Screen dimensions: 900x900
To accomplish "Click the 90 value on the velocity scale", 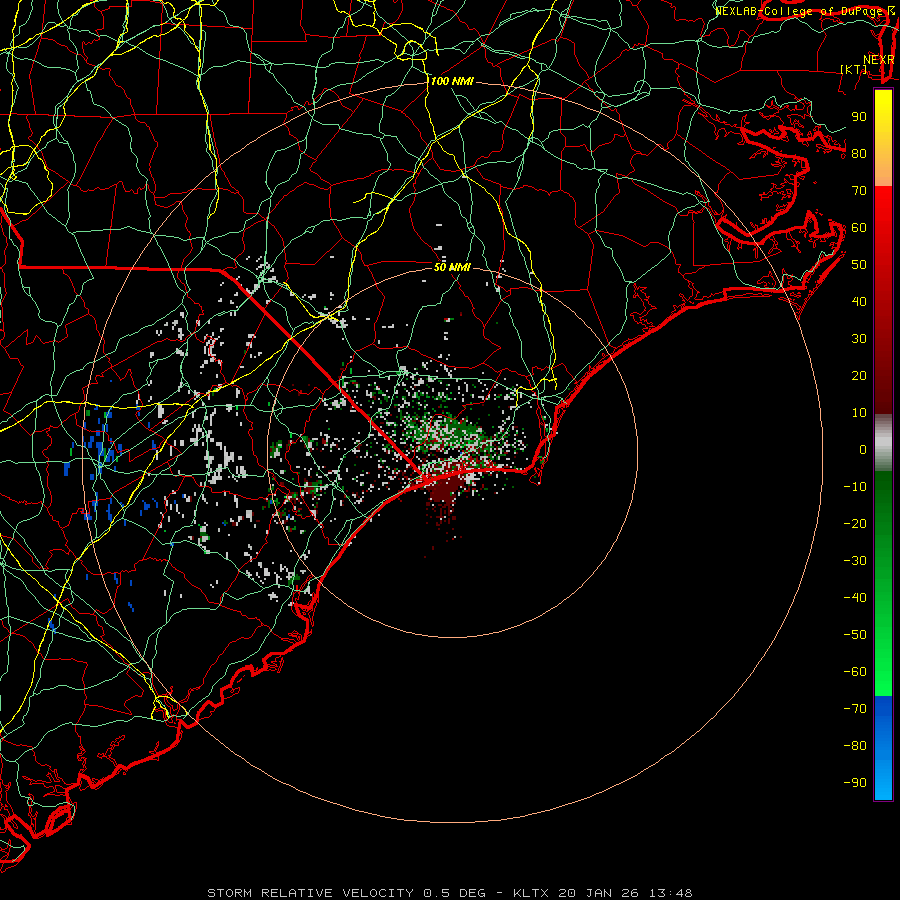I will coord(859,117).
